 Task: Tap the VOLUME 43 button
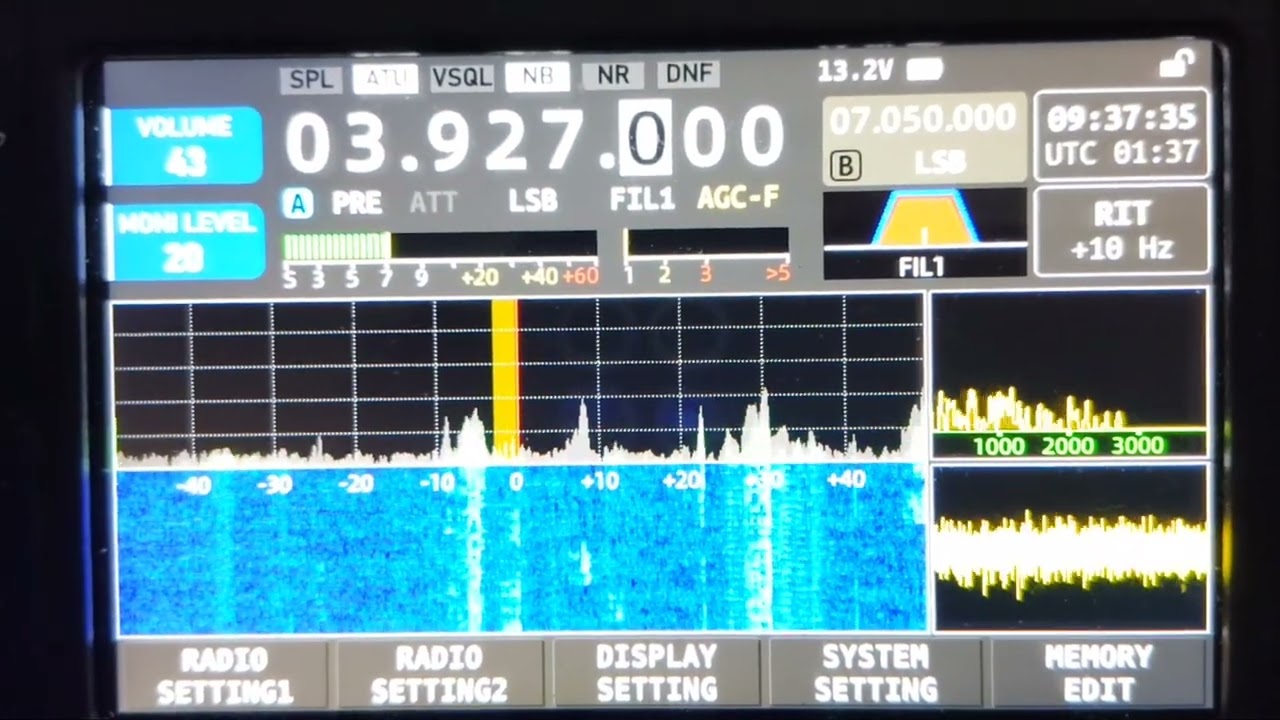(185, 146)
